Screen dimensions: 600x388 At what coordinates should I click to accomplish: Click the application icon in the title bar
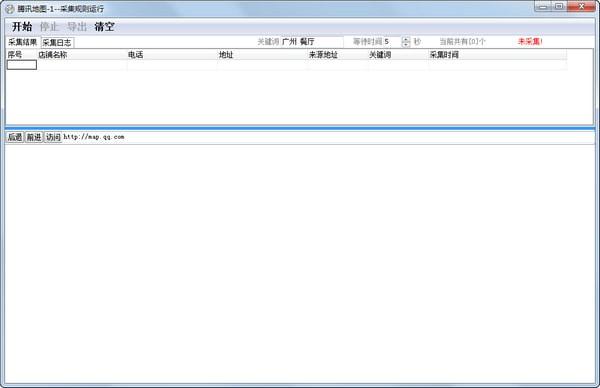(x=10, y=8)
